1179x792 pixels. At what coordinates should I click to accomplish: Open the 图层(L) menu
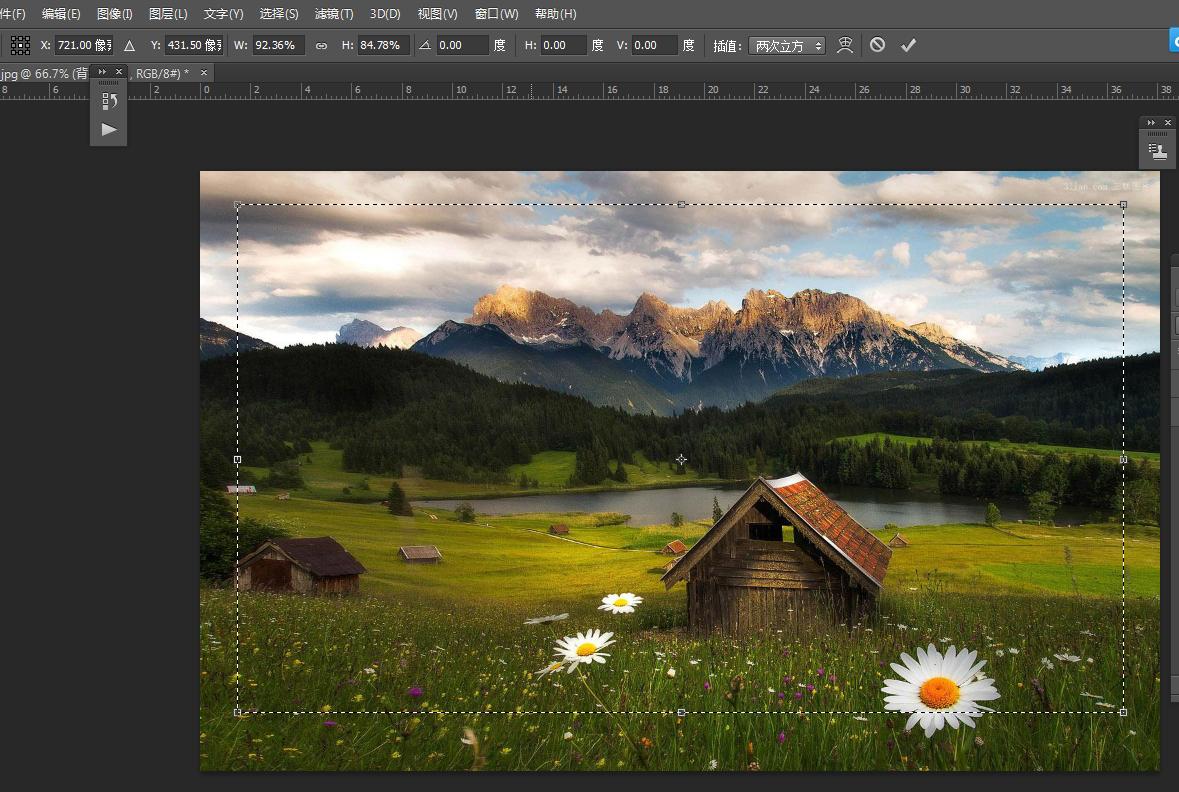(167, 14)
